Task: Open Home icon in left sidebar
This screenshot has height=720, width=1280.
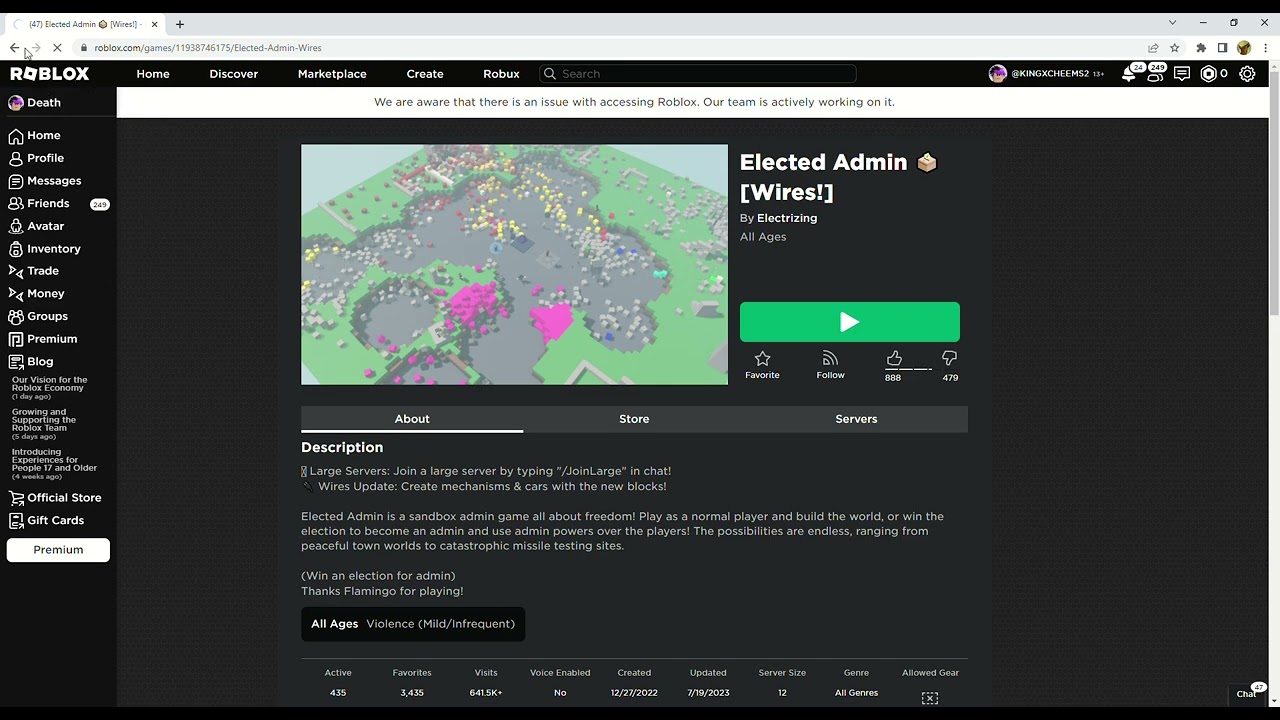Action: [x=16, y=136]
